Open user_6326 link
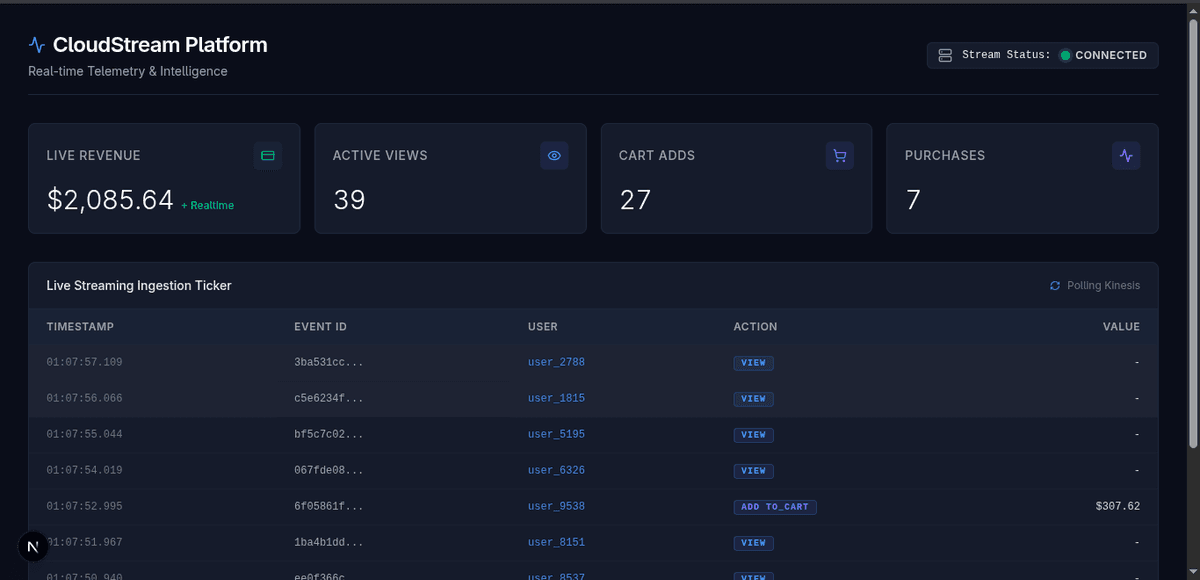Viewport: 1200px width, 580px height. pyautogui.click(x=556, y=470)
